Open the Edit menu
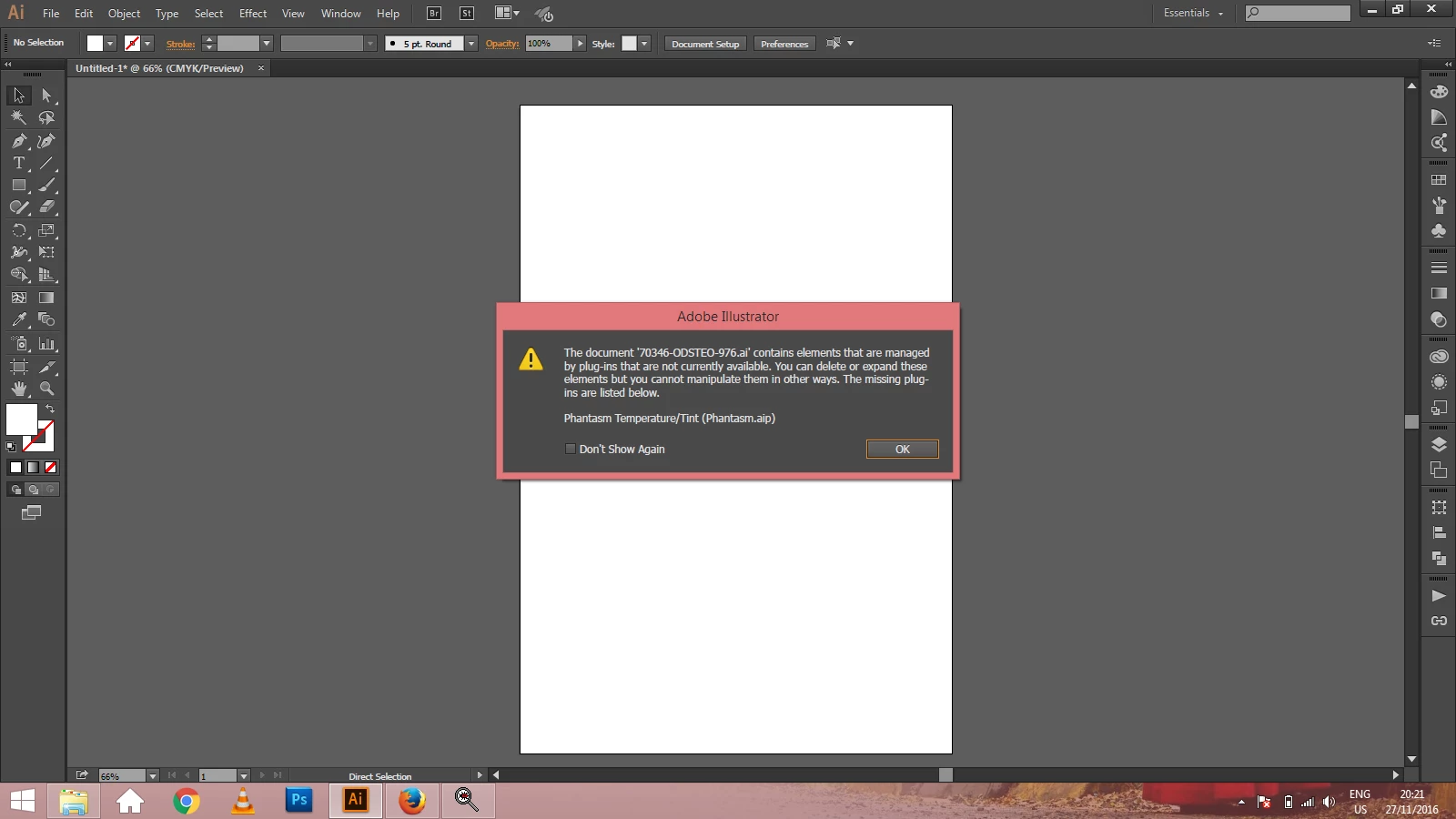1456x819 pixels. pyautogui.click(x=84, y=14)
